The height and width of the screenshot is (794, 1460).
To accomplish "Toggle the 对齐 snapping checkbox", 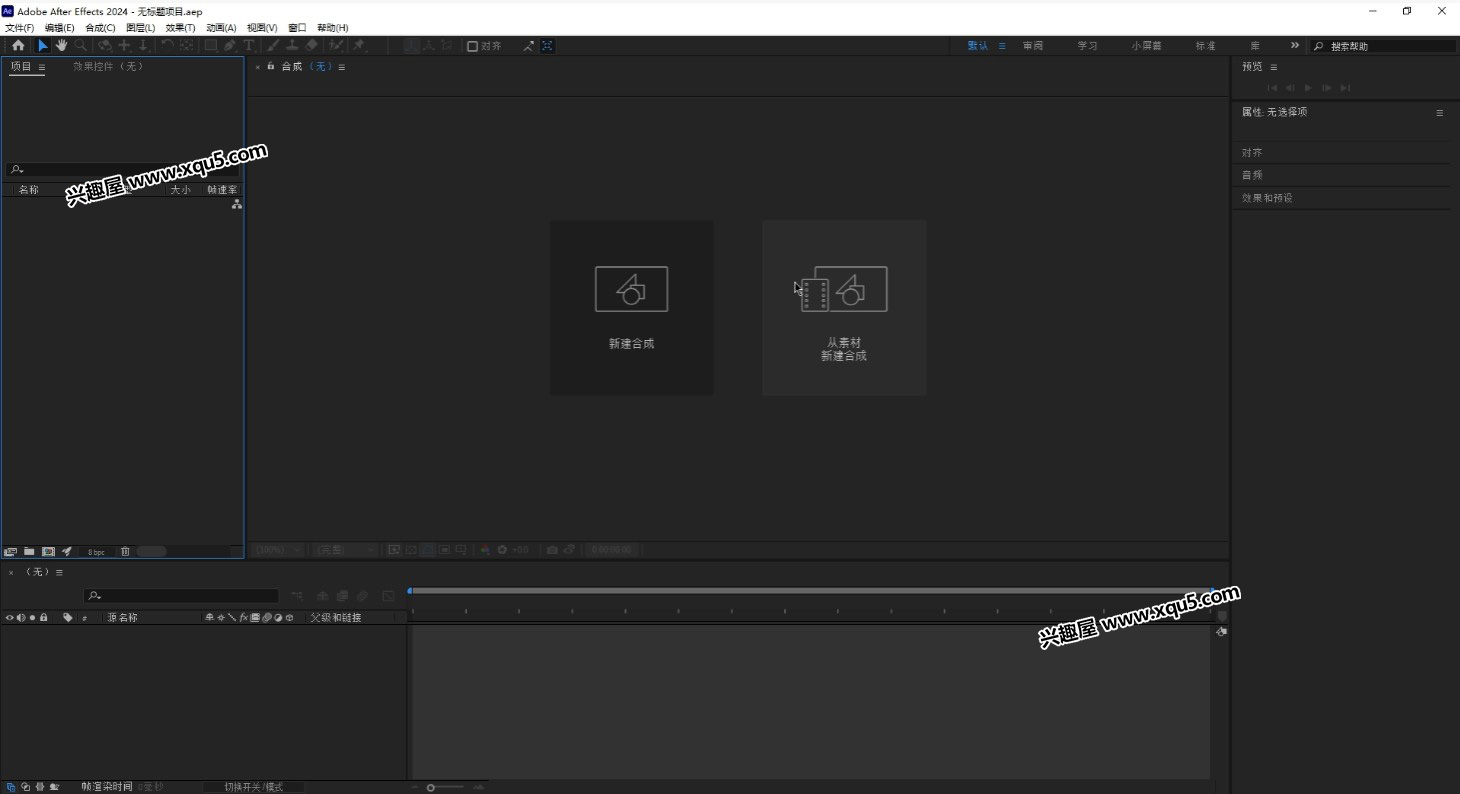I will click(x=472, y=46).
